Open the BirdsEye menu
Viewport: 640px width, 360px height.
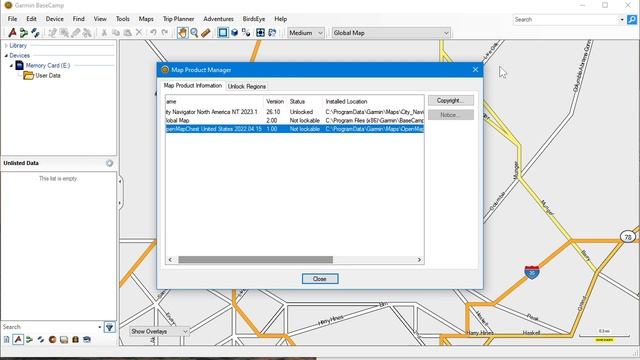pyautogui.click(x=253, y=19)
